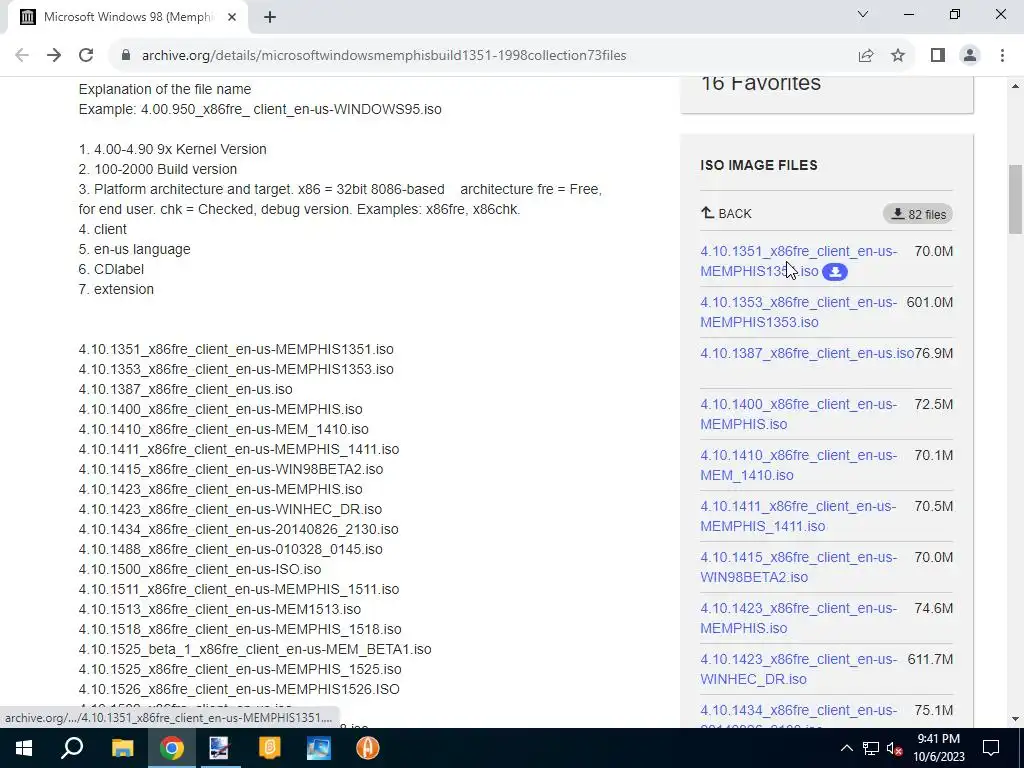Open the browser side panel
This screenshot has width=1024, height=768.
click(938, 56)
